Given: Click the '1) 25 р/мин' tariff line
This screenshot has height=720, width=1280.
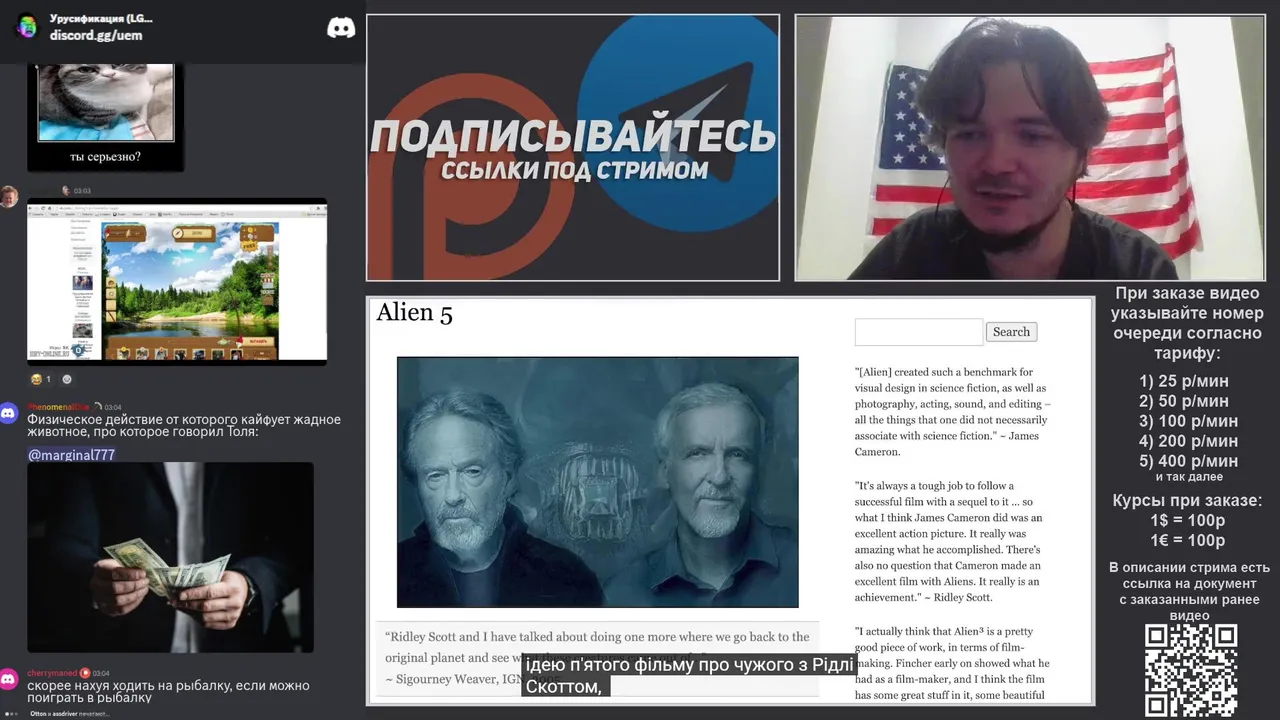Looking at the screenshot, I should click(1184, 381).
